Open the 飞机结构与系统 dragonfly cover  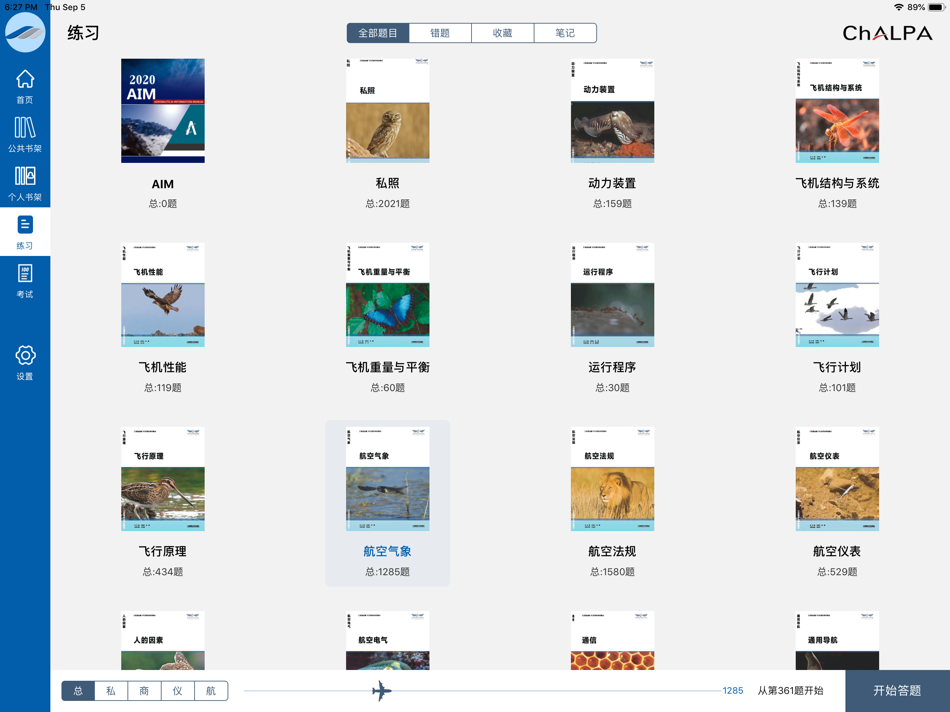pos(837,111)
